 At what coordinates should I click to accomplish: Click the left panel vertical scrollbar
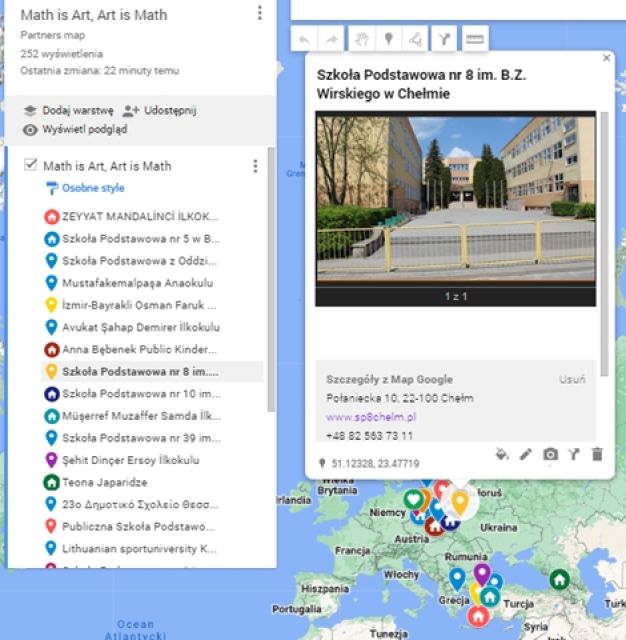coord(271,280)
